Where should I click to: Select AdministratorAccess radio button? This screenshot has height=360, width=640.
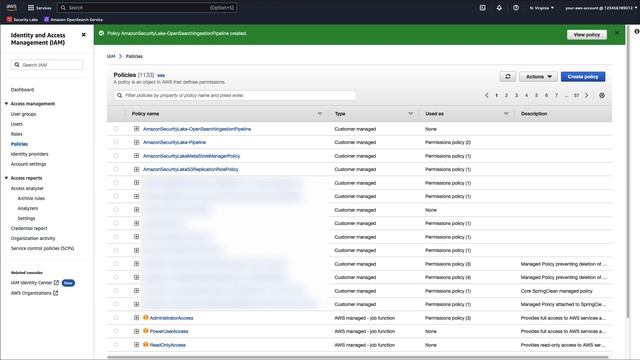(x=116, y=318)
